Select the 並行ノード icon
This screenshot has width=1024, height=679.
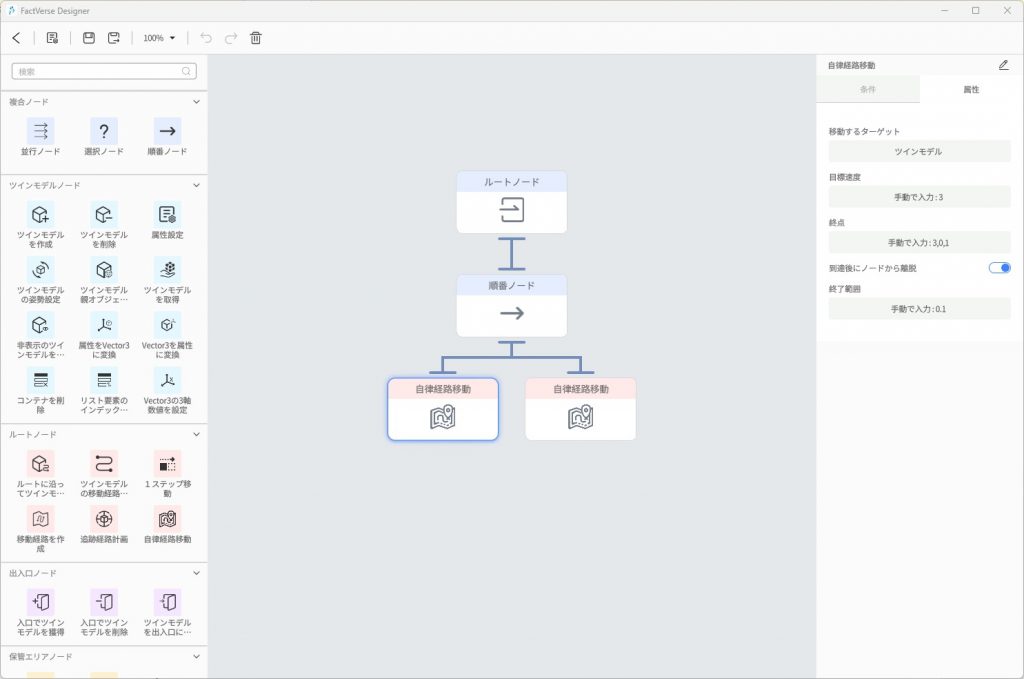pyautogui.click(x=41, y=131)
